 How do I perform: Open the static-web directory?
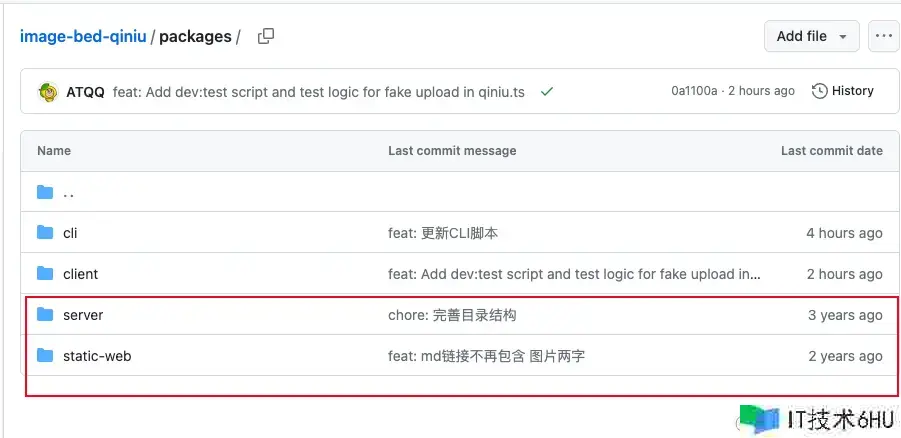pos(97,356)
